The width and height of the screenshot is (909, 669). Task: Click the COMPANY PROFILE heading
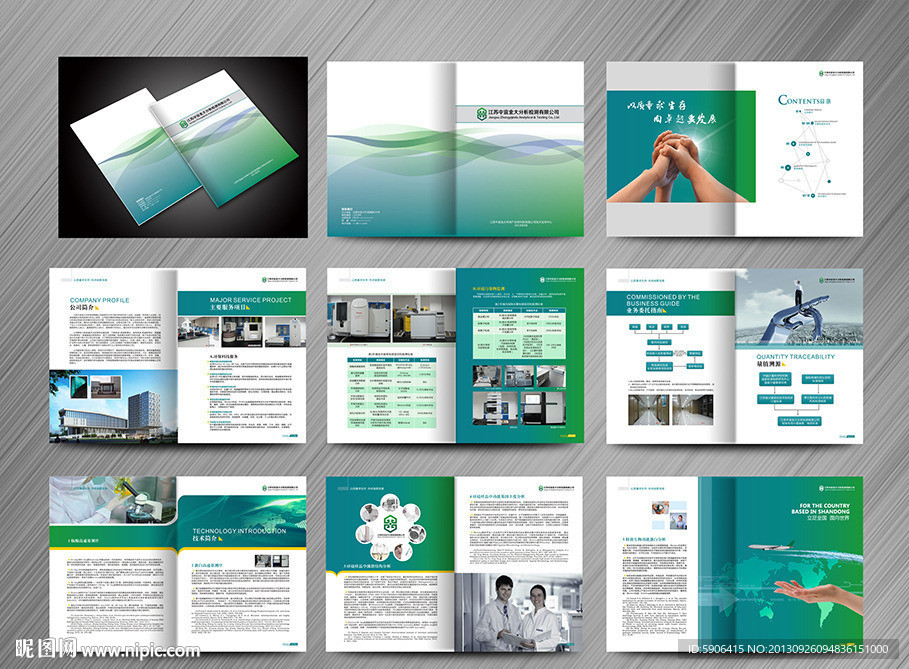(99, 300)
